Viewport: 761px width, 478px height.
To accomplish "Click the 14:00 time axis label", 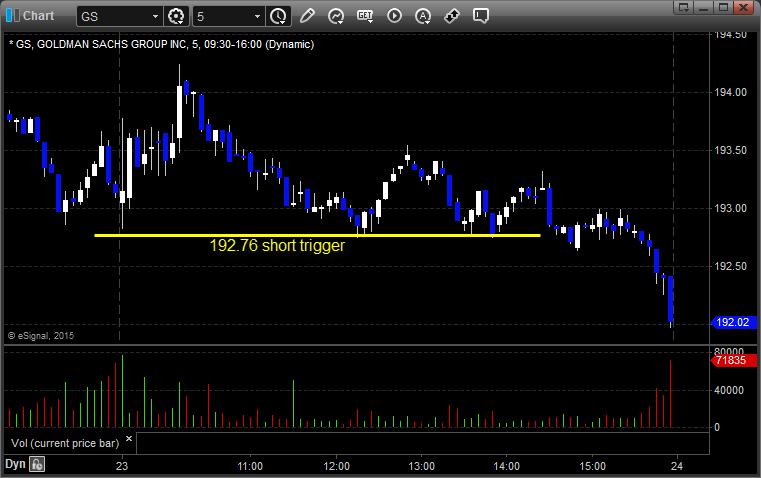I will click(507, 466).
